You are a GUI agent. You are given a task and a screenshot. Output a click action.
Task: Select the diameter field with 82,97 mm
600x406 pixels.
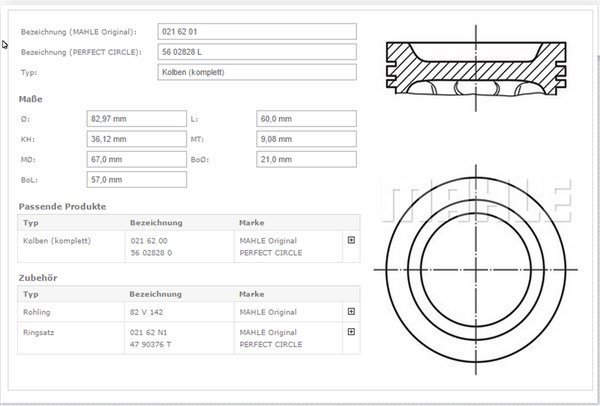coord(137,119)
